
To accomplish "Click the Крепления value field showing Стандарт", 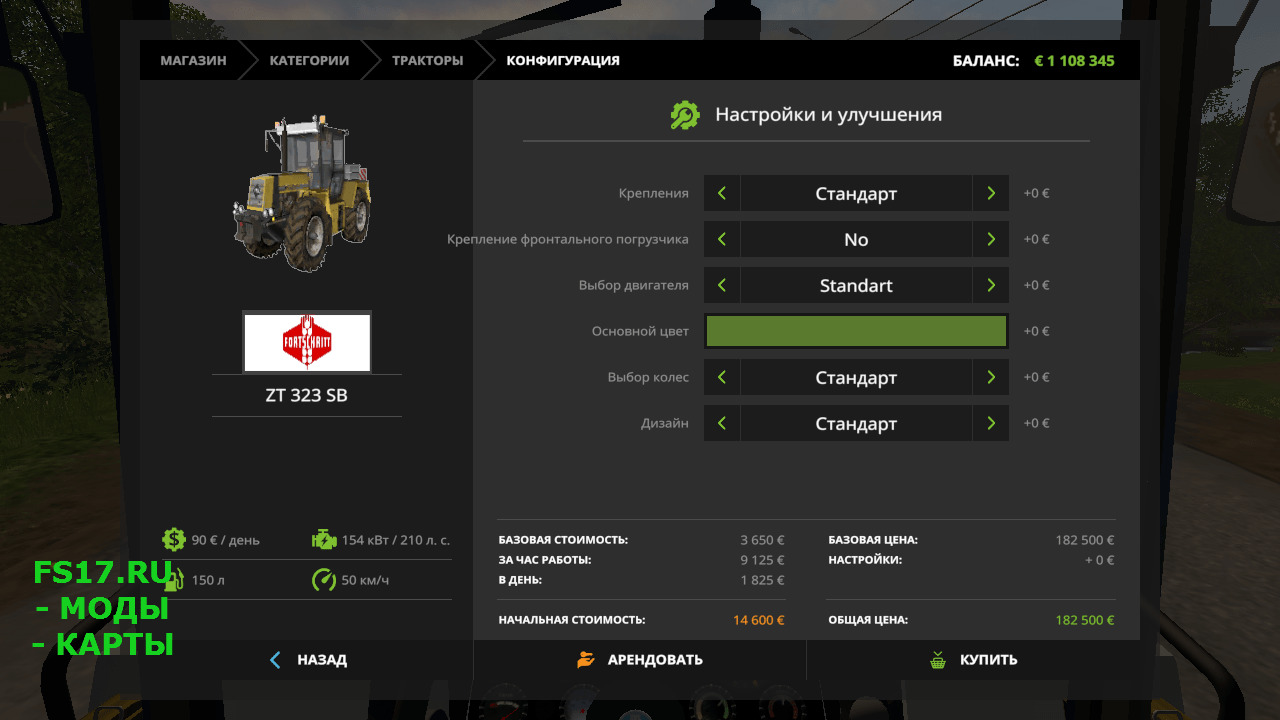I will point(856,193).
